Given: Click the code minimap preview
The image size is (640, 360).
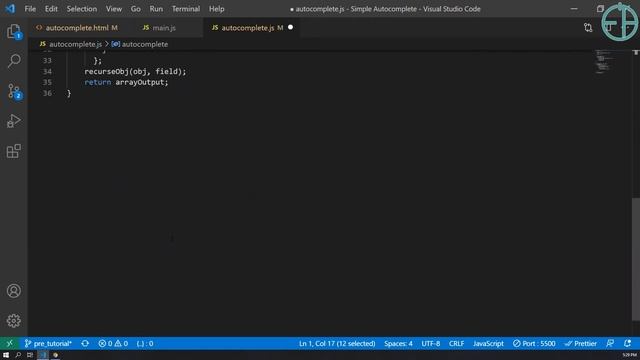Looking at the screenshot, I should tap(604, 62).
